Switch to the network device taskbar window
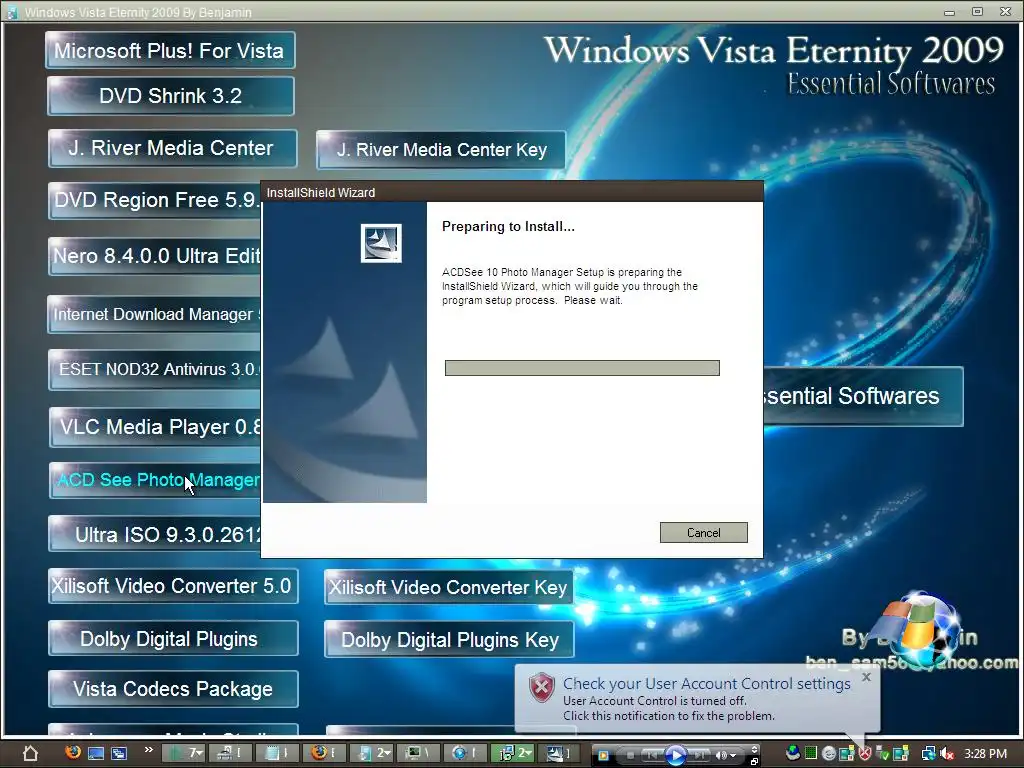The width and height of the screenshot is (1024, 768). (x=230, y=753)
